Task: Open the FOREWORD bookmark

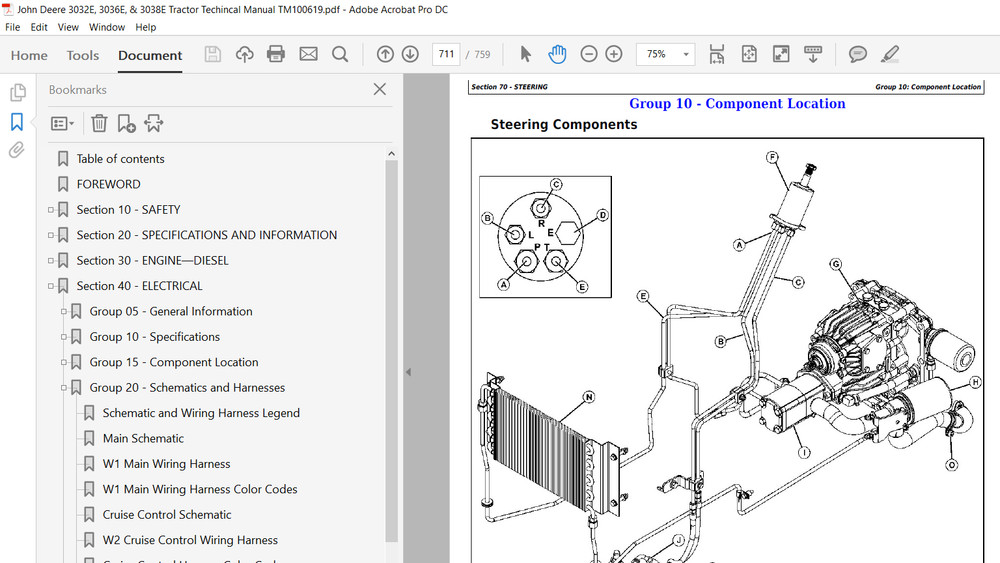Action: click(x=108, y=184)
